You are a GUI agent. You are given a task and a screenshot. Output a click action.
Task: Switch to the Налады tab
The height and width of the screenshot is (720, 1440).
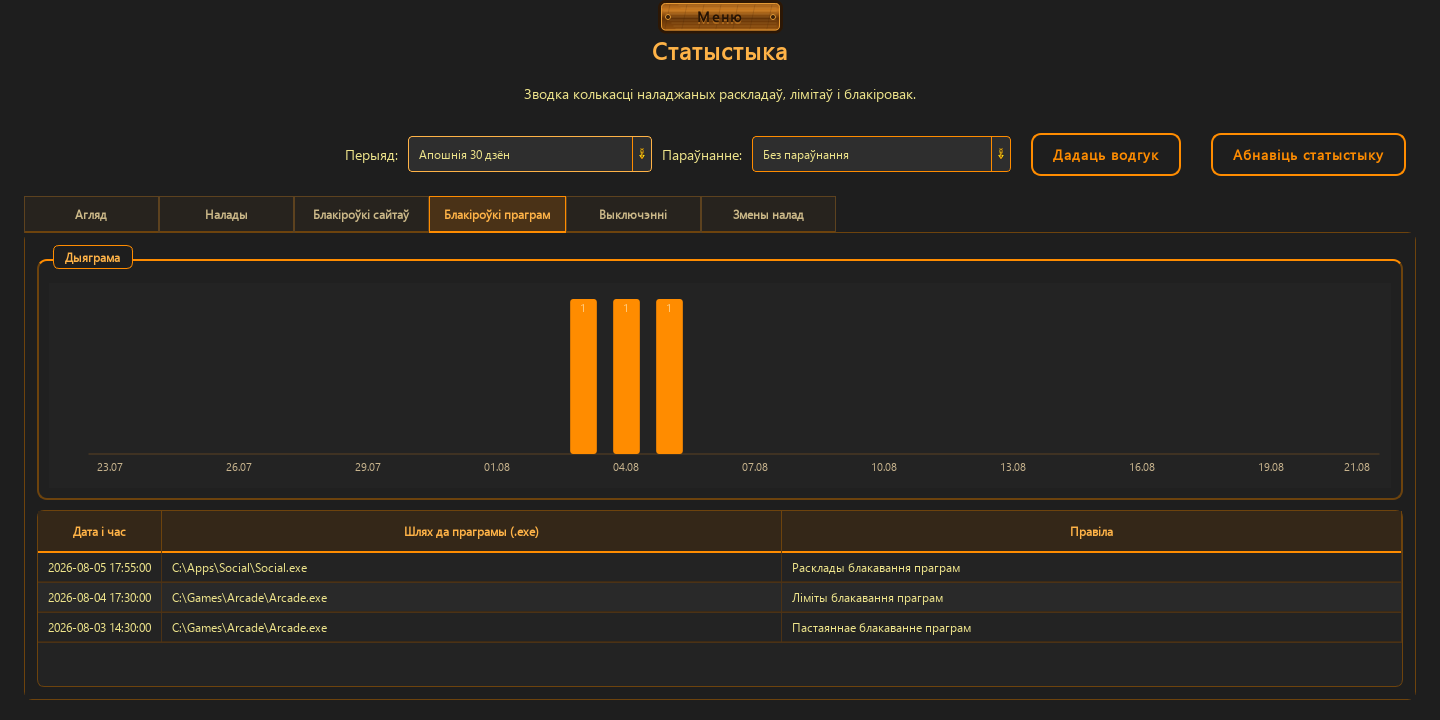tap(226, 214)
